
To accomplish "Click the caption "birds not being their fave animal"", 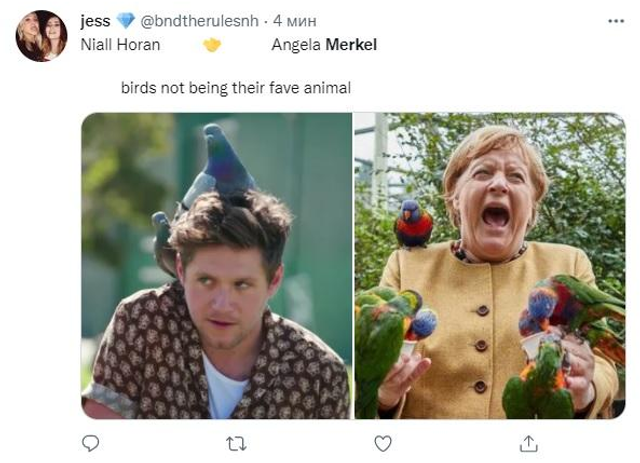I will pyautogui.click(x=236, y=88).
